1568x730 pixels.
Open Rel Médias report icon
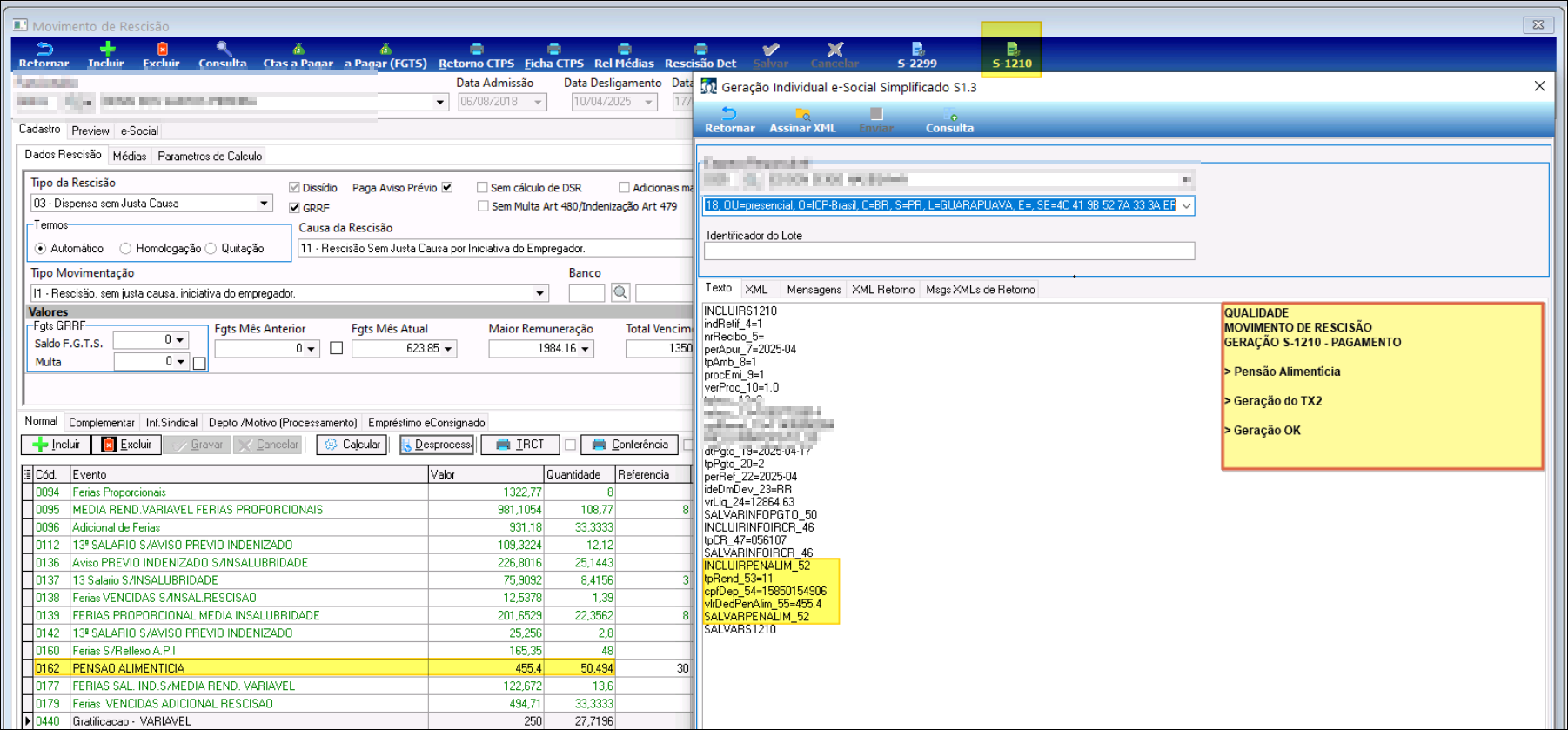coord(623,54)
